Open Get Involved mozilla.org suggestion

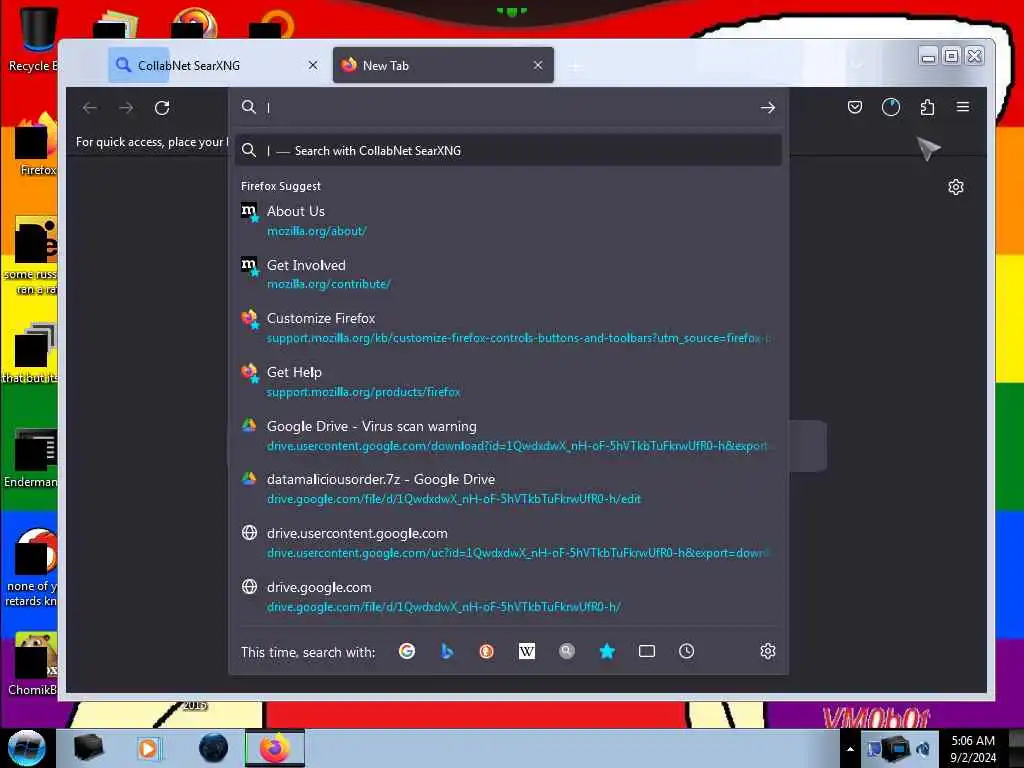[x=508, y=274]
